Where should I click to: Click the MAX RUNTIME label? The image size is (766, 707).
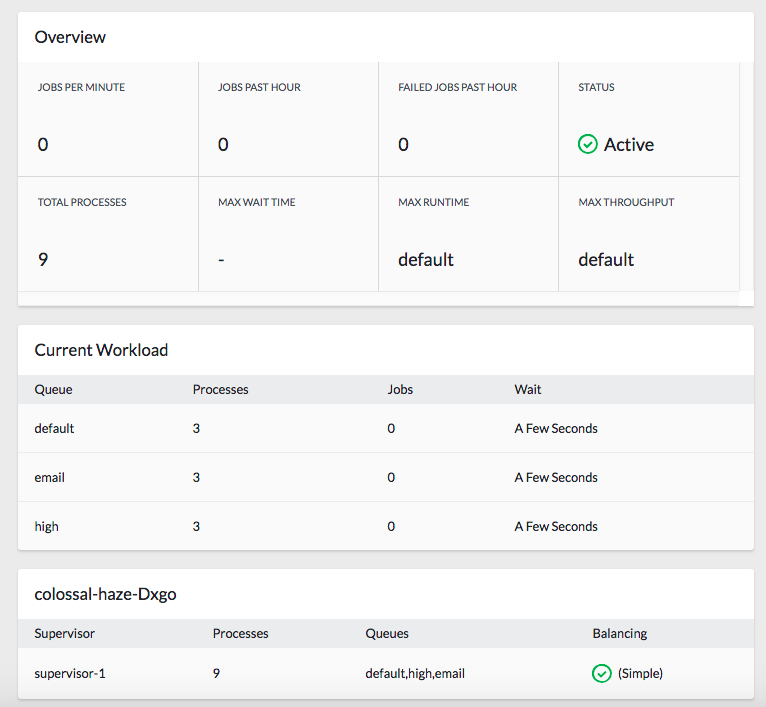pyautogui.click(x=433, y=202)
